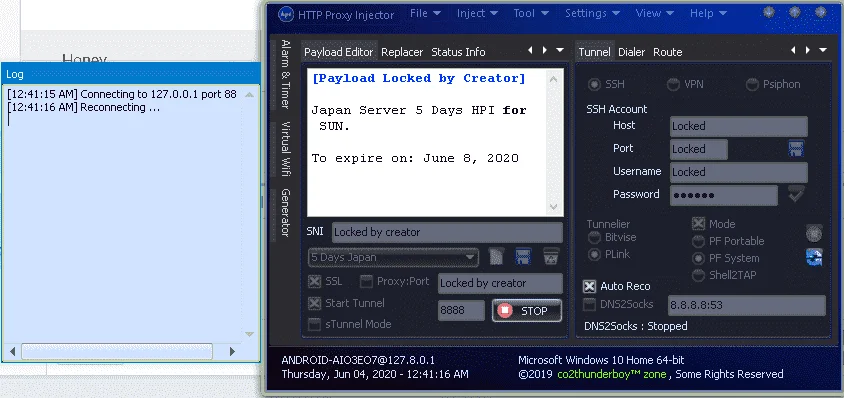Image resolution: width=844 pixels, height=398 pixels.
Task: Click the Log window horizontal scrollbar
Action: coord(117,352)
